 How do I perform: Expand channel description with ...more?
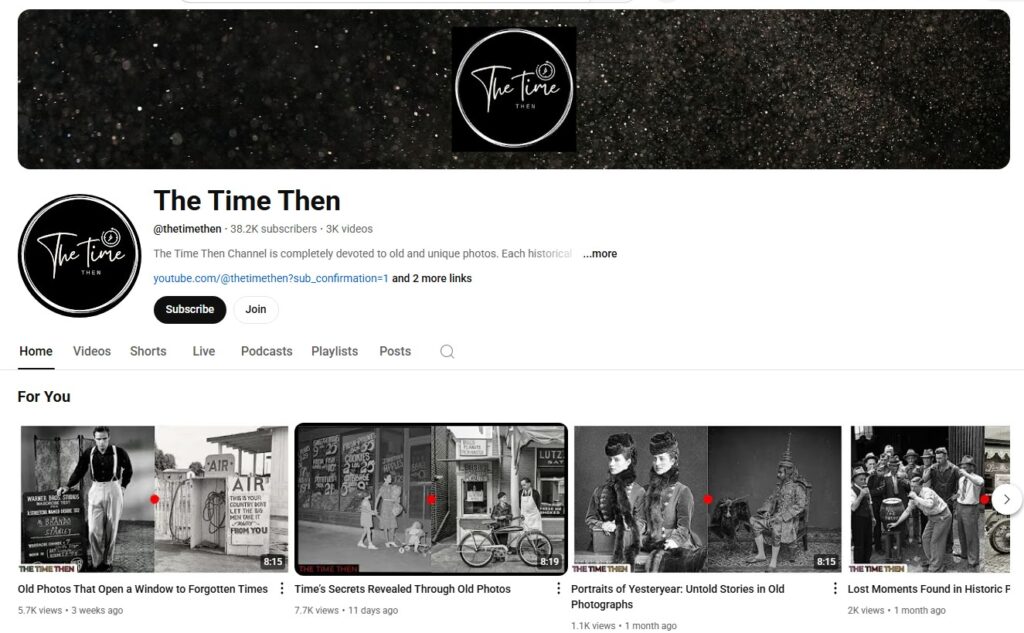tap(600, 253)
